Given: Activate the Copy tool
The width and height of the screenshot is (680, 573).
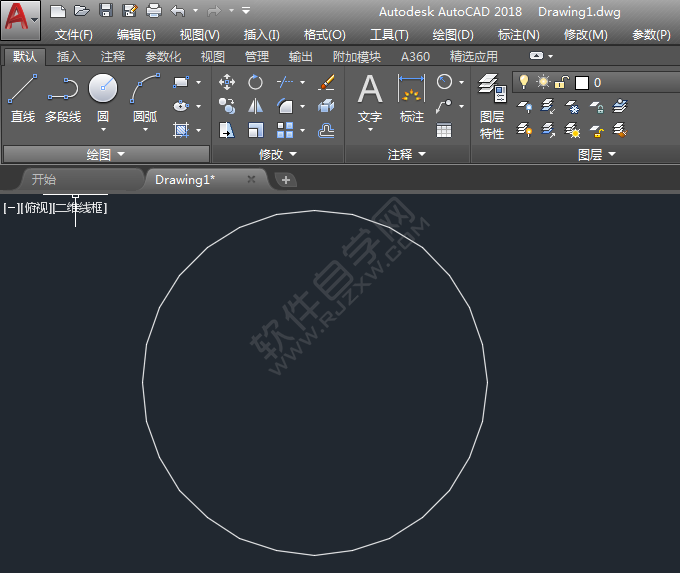Looking at the screenshot, I should point(227,106).
